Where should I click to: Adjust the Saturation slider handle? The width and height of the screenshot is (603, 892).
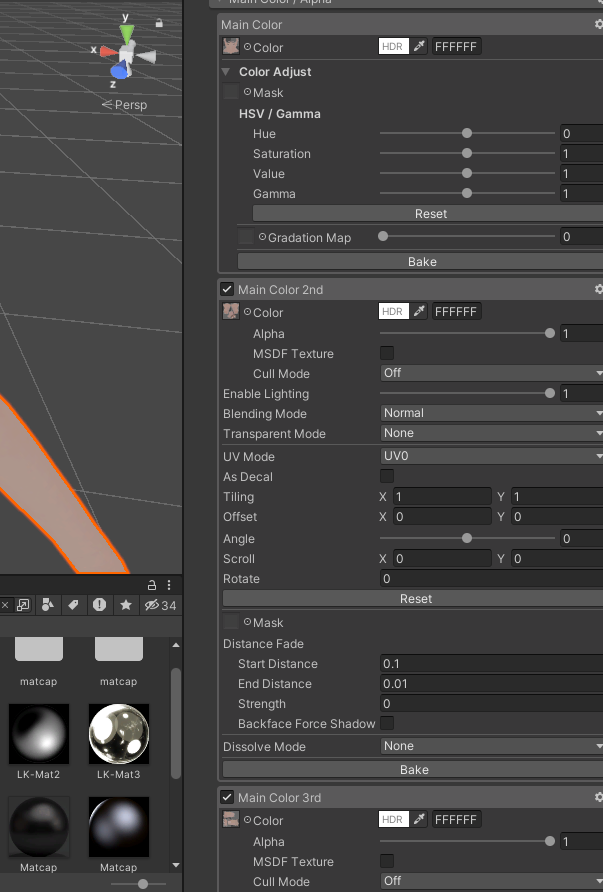click(467, 153)
